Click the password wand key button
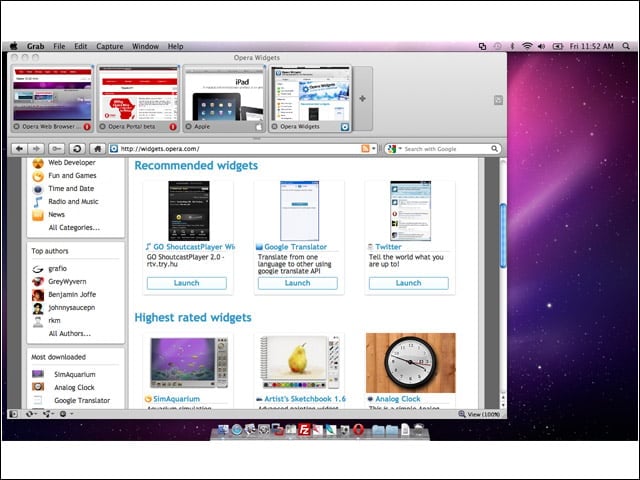Image resolution: width=640 pixels, height=480 pixels. point(56,149)
